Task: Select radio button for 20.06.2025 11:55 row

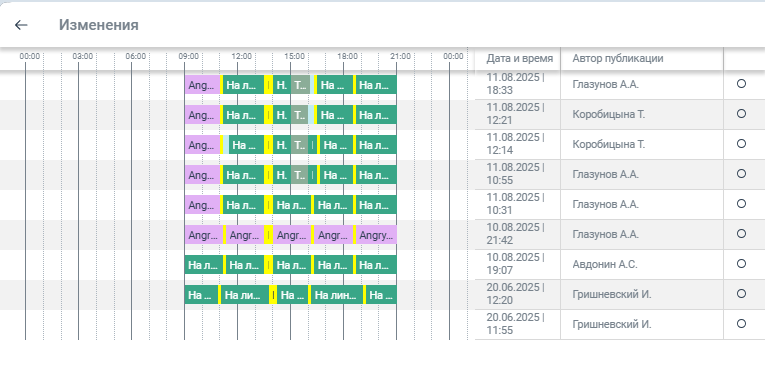Action: (x=741, y=324)
